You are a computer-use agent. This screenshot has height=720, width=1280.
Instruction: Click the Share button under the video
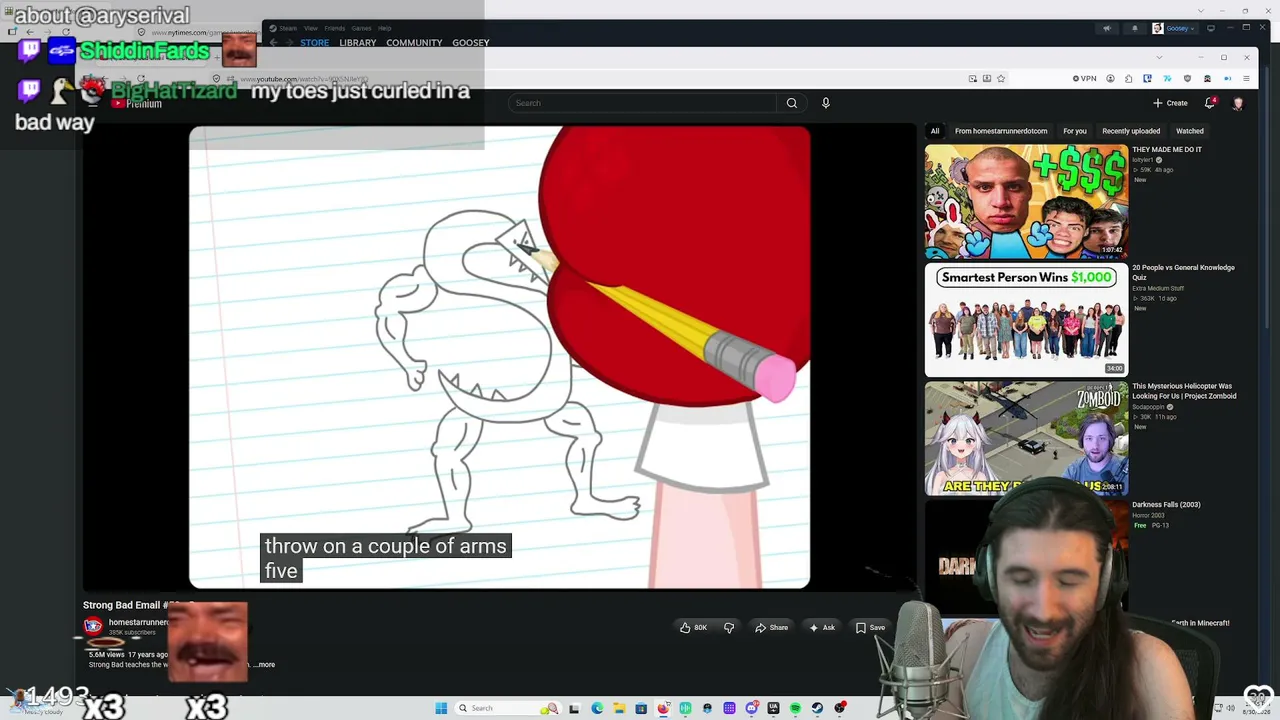point(772,628)
